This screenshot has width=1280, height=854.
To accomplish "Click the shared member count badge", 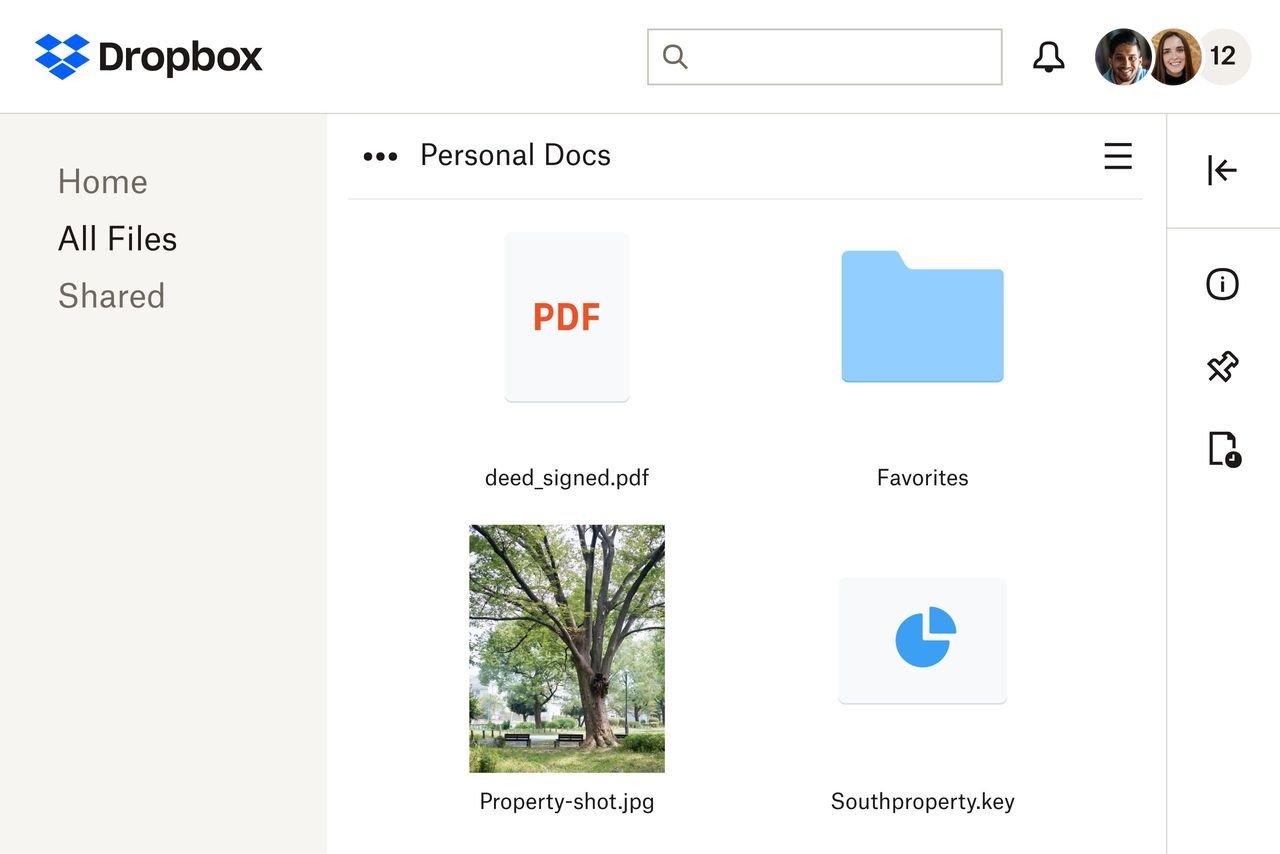I will 1223,57.
